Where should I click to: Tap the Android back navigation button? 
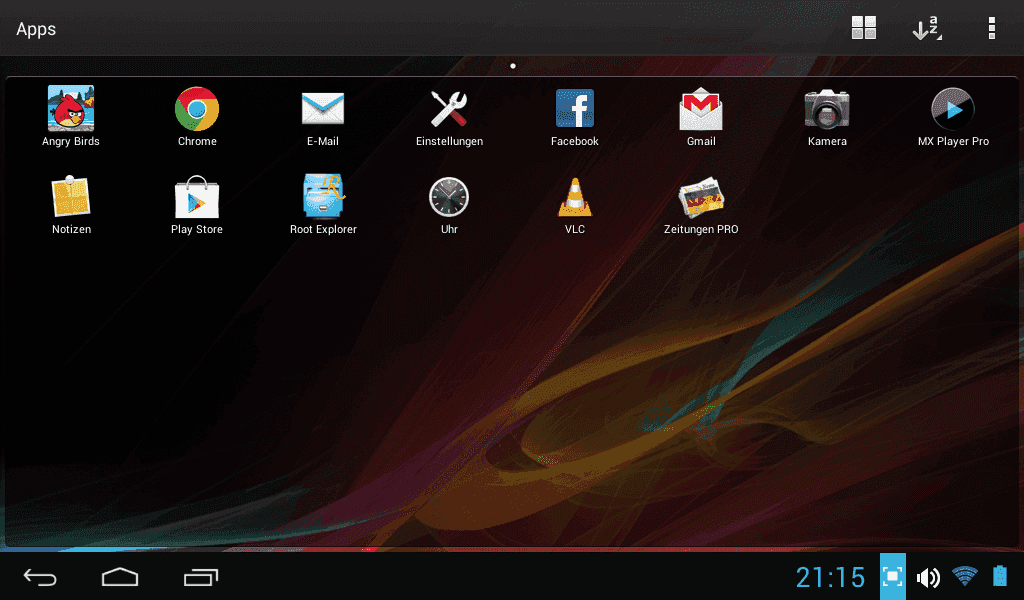[x=40, y=577]
